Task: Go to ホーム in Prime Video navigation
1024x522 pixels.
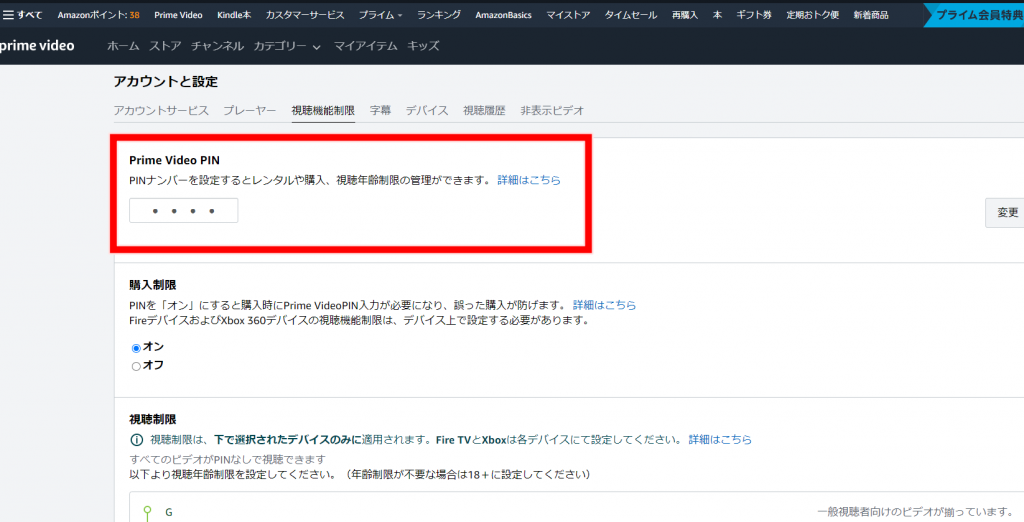Action: pyautogui.click(x=123, y=47)
